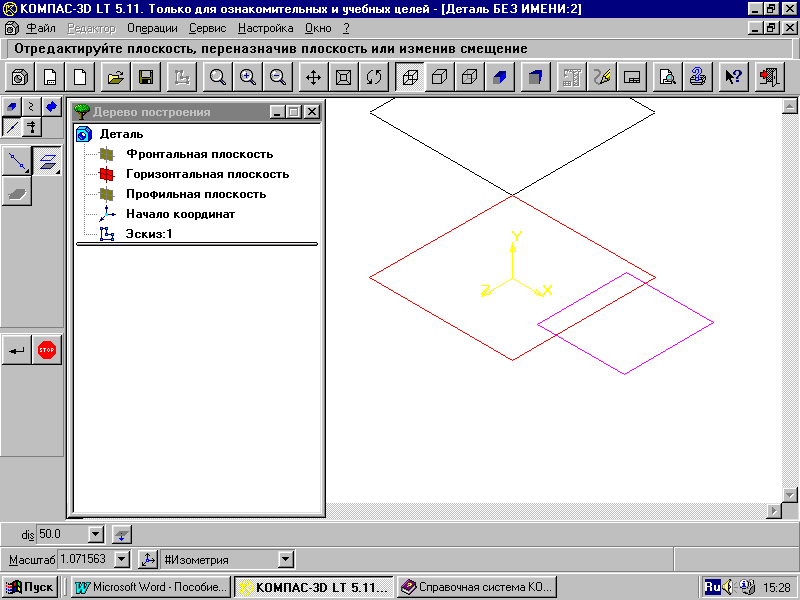Viewport: 800px width, 600px height.
Task: Open a file with the folder icon
Action: (x=116, y=77)
